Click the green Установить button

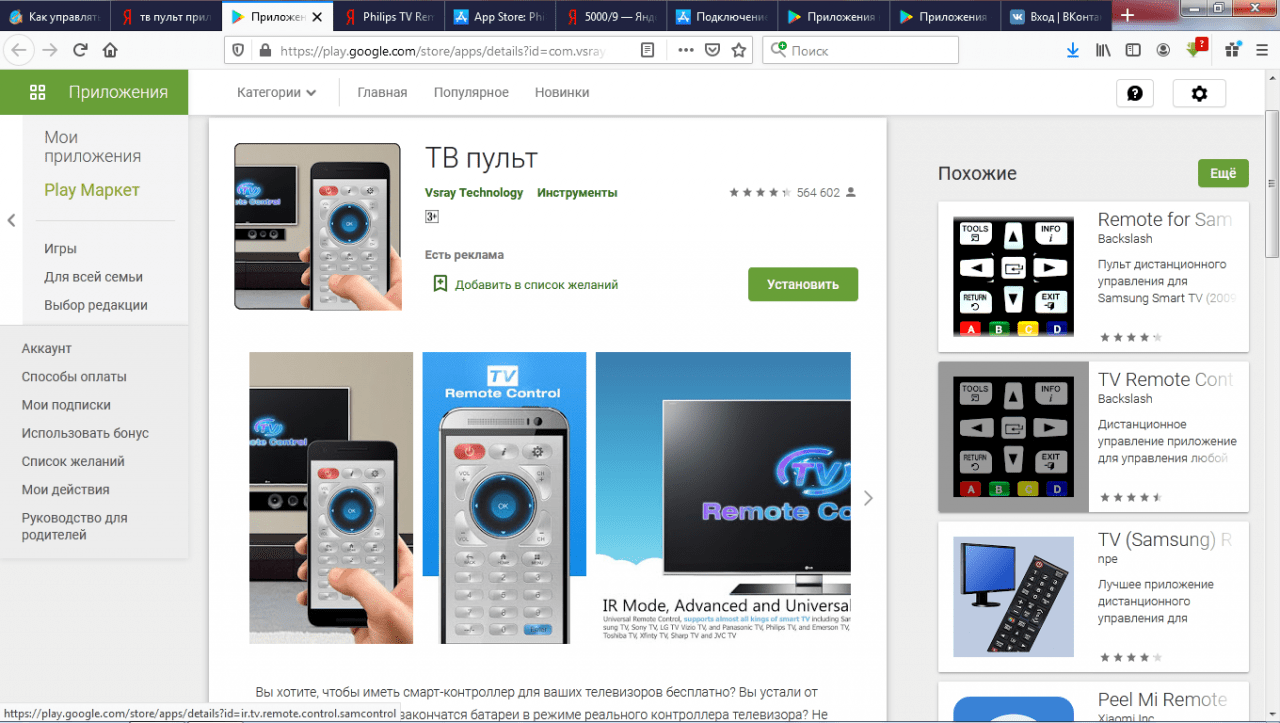[x=802, y=284]
